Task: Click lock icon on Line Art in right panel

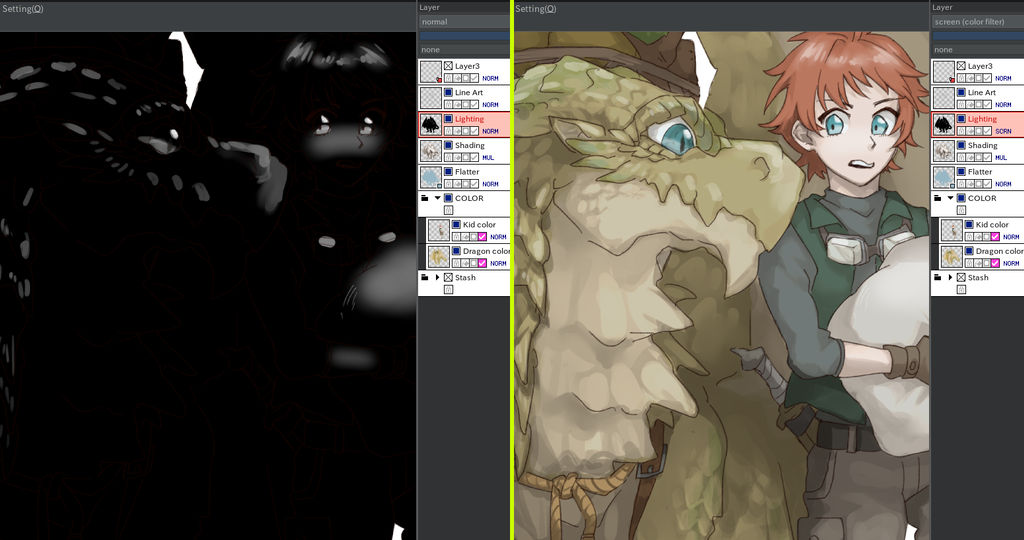Action: click(961, 104)
